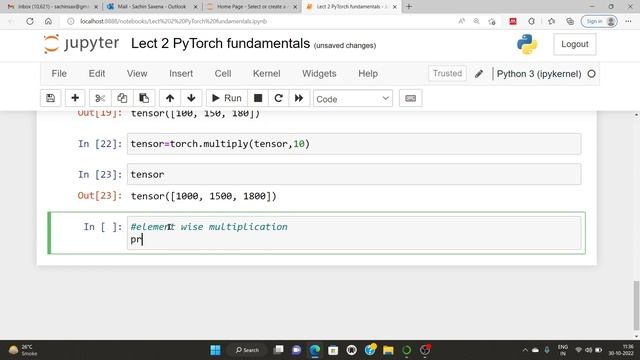
Task: Open browser settings ellipsis menu
Action: [628, 21]
